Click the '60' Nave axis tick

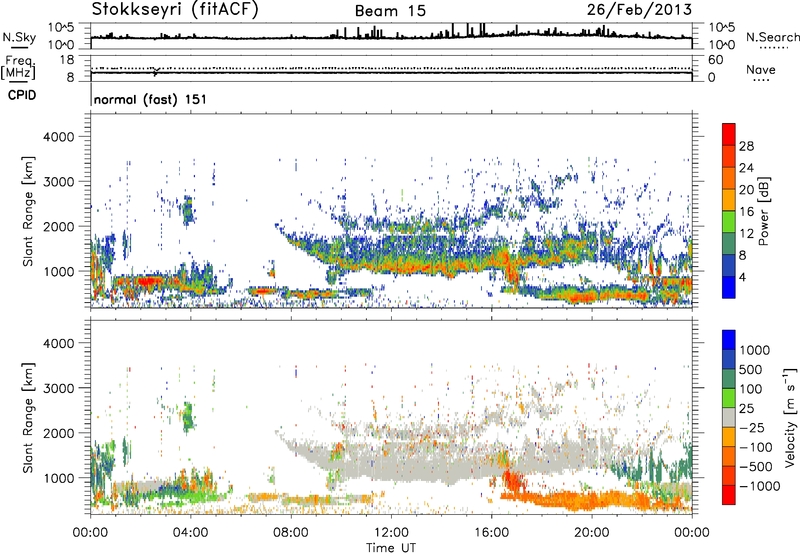point(716,60)
